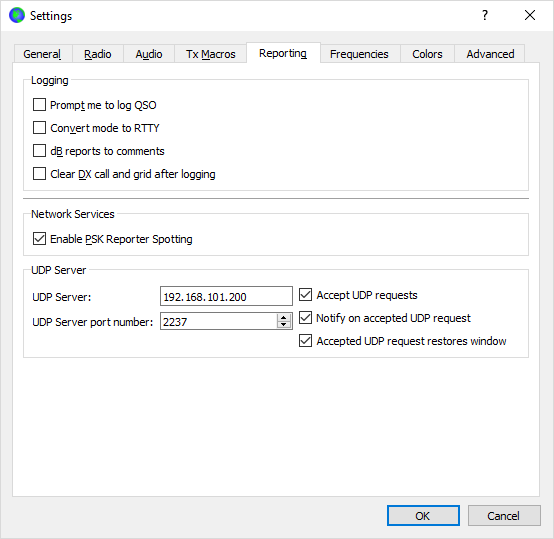This screenshot has height=539, width=554.
Task: Disable PSK Reporter Spotting
Action: 39,239
